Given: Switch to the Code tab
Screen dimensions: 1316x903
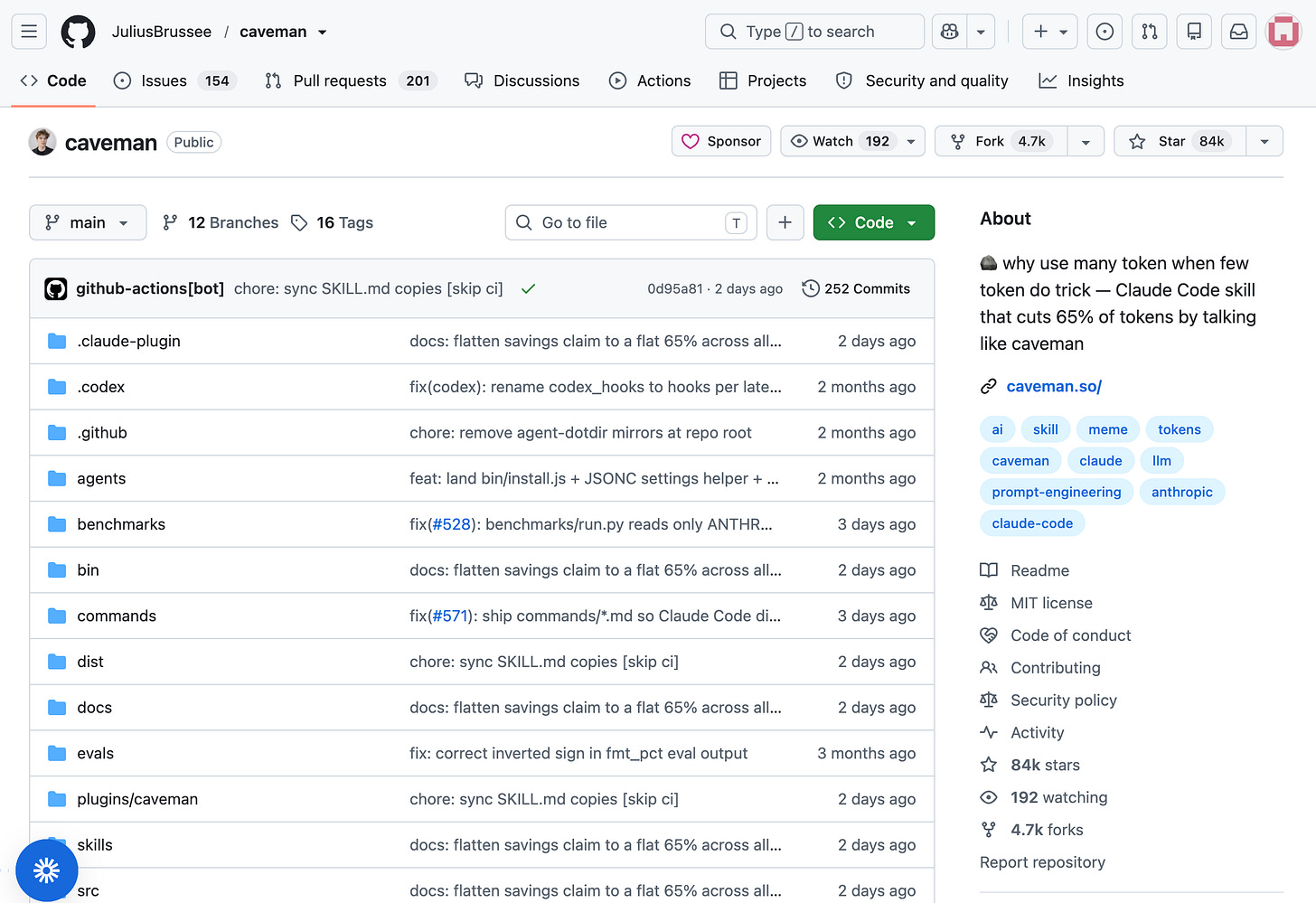Looking at the screenshot, I should pos(53,80).
